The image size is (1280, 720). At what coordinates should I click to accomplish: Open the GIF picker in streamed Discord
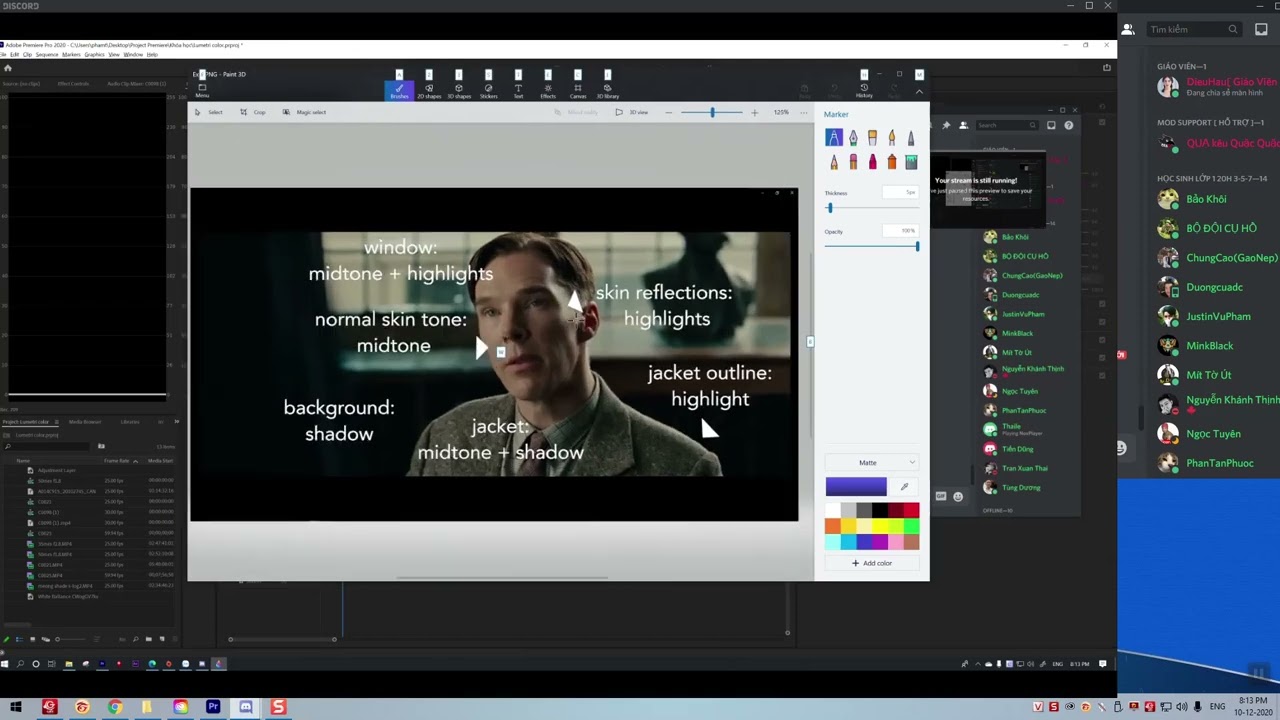click(x=941, y=496)
